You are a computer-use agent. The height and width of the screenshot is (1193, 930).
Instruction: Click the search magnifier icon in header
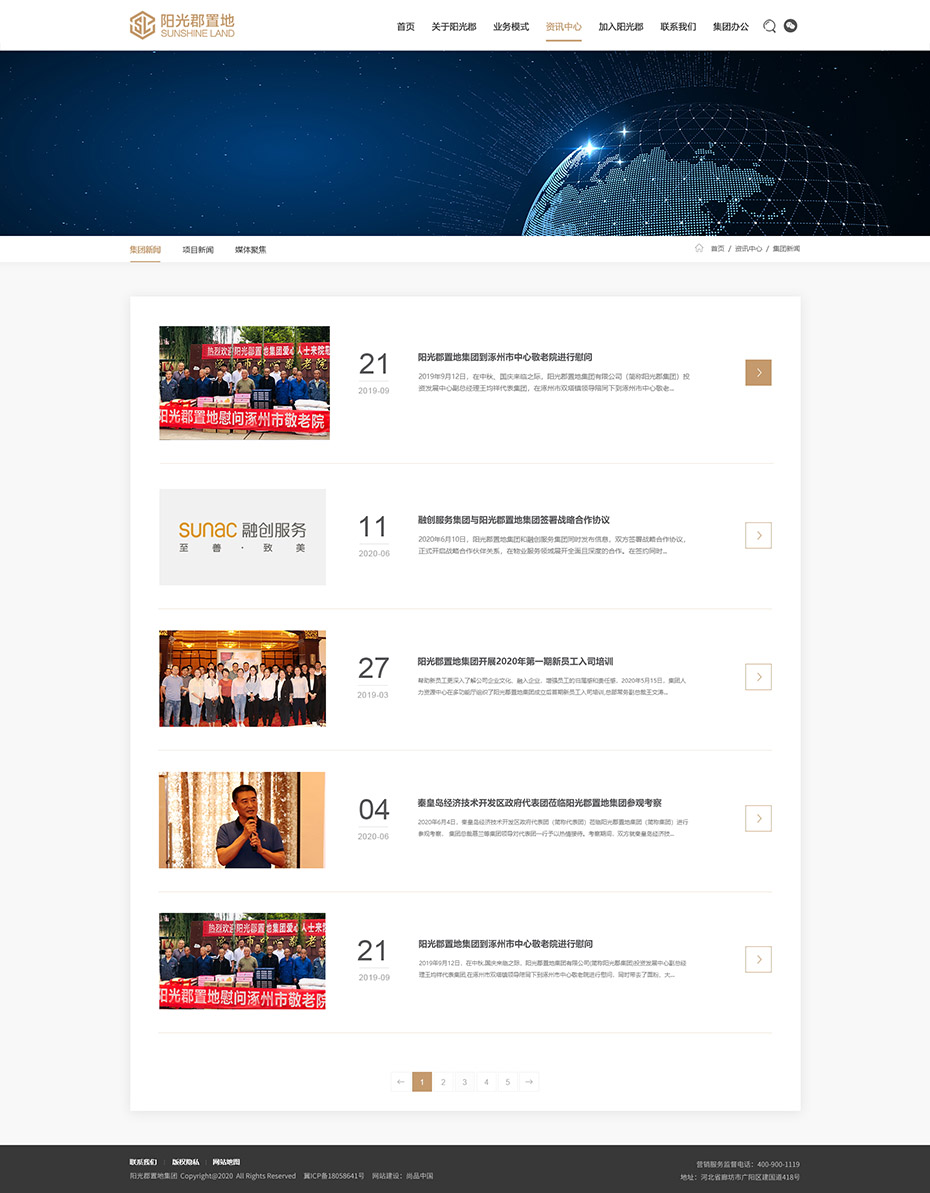click(x=769, y=26)
